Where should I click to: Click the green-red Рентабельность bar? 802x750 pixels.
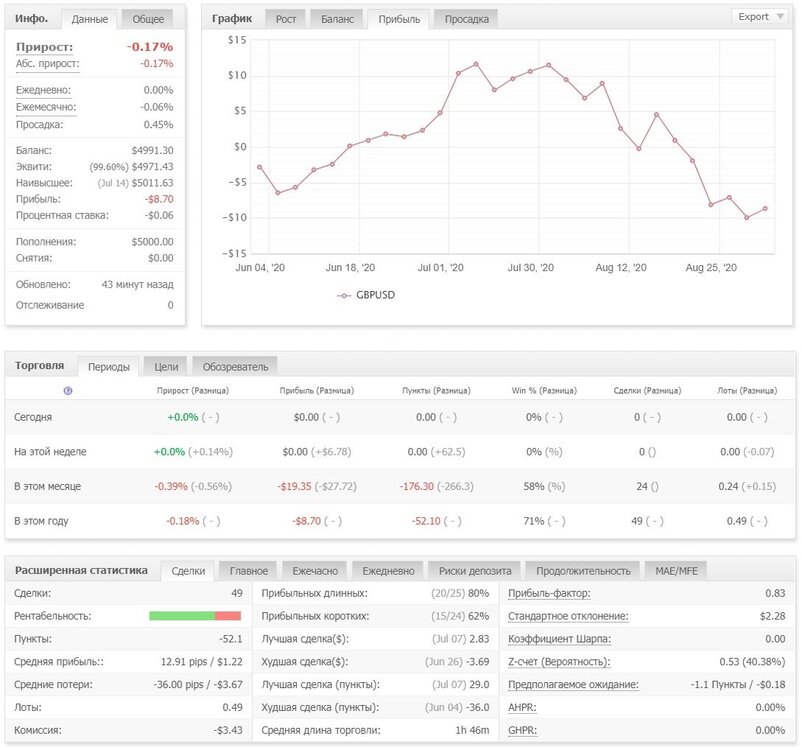click(195, 616)
